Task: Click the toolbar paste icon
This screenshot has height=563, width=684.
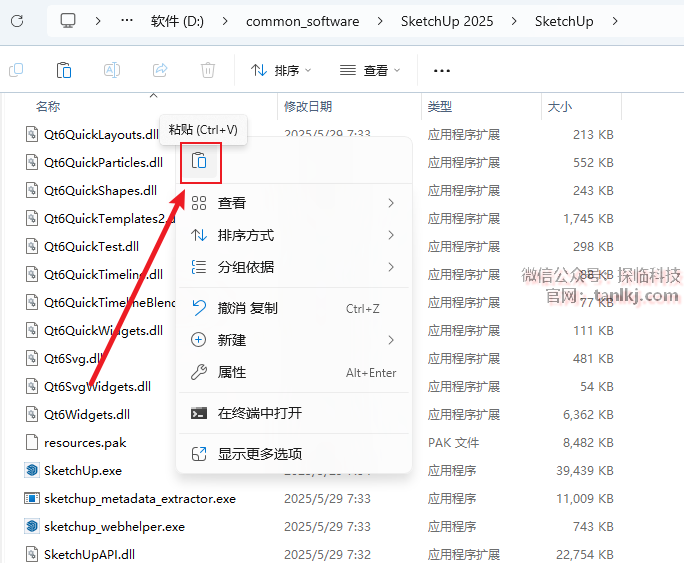Action: (64, 70)
